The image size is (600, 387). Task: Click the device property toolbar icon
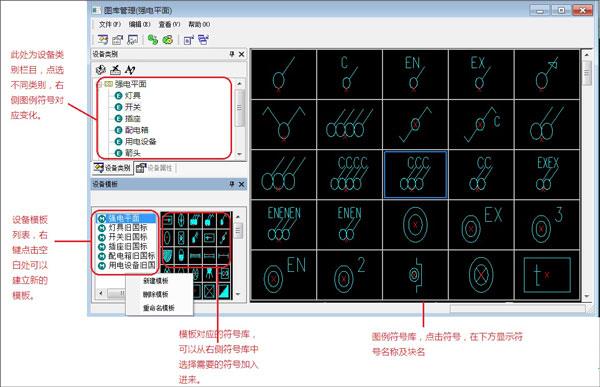(117, 39)
